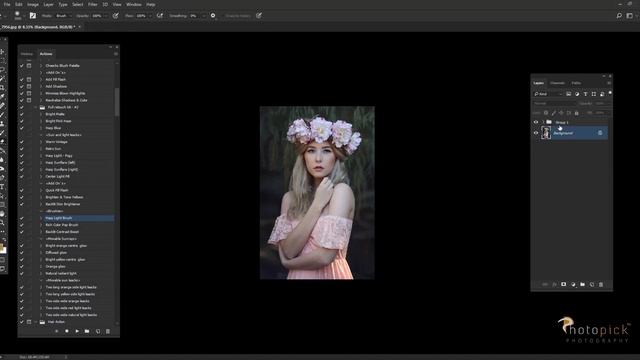Toggle dialog box for Cheeks Blush Palette

pyautogui.click(x=29, y=65)
